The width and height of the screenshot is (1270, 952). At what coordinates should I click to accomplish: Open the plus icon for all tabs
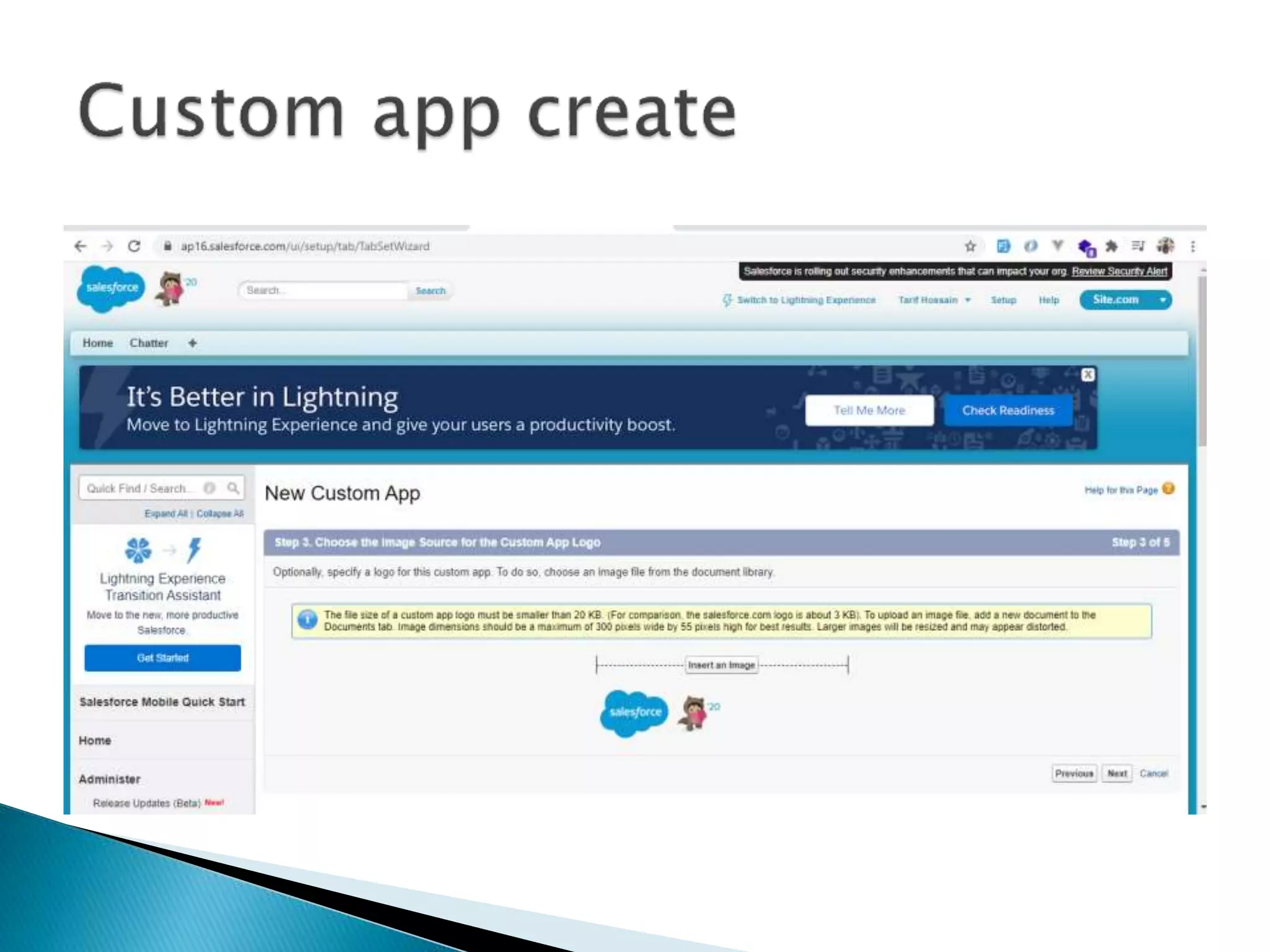point(192,343)
